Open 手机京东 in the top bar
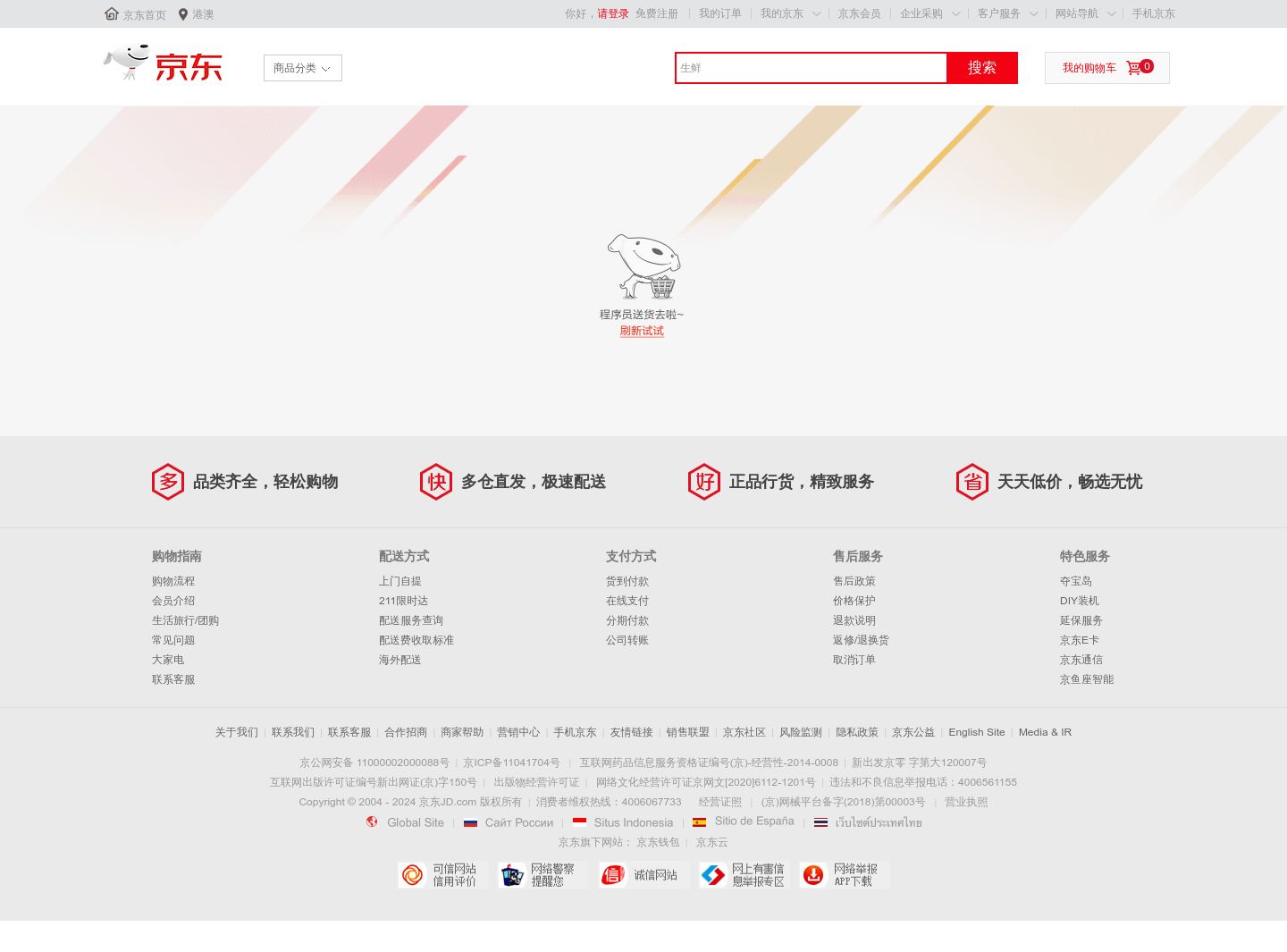Screen dimensions: 1287x952 point(1154,13)
